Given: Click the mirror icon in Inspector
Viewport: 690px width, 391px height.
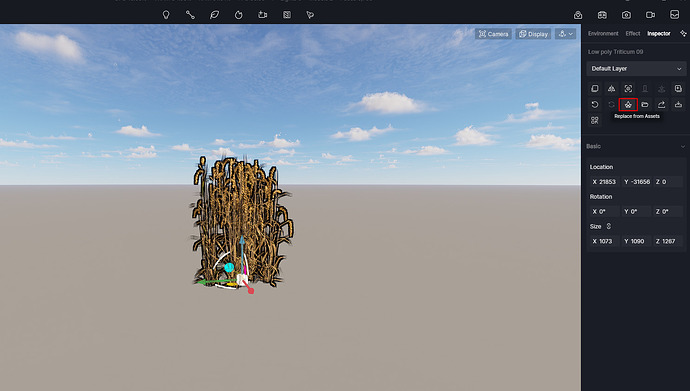Looking at the screenshot, I should (611, 88).
